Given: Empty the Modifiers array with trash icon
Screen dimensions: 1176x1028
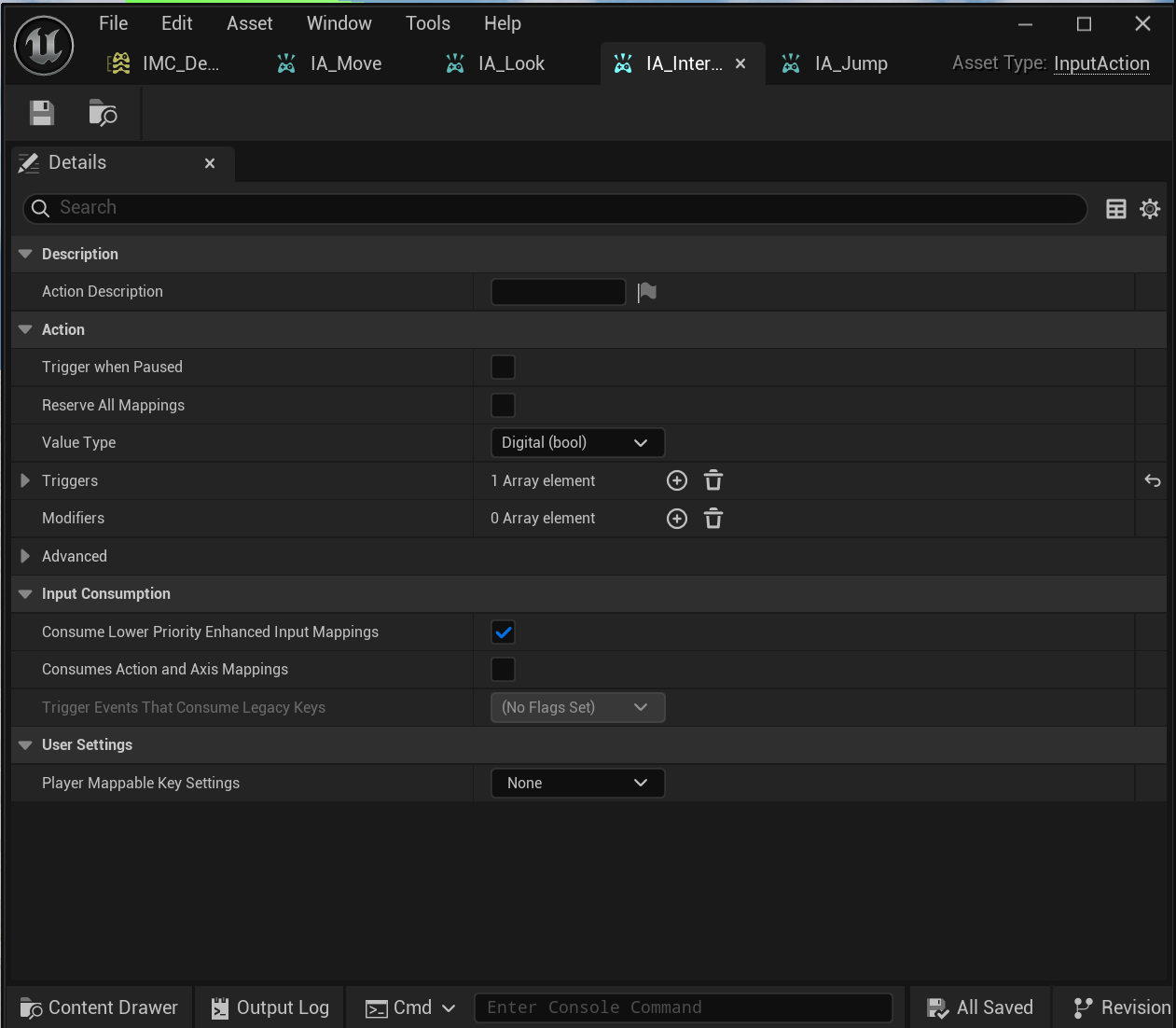Looking at the screenshot, I should click(x=713, y=519).
